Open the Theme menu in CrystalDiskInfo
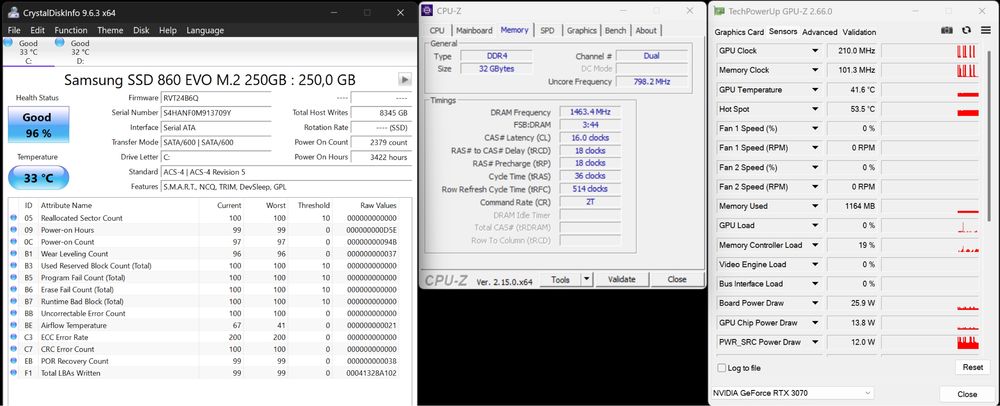This screenshot has width=1000, height=406. point(110,30)
